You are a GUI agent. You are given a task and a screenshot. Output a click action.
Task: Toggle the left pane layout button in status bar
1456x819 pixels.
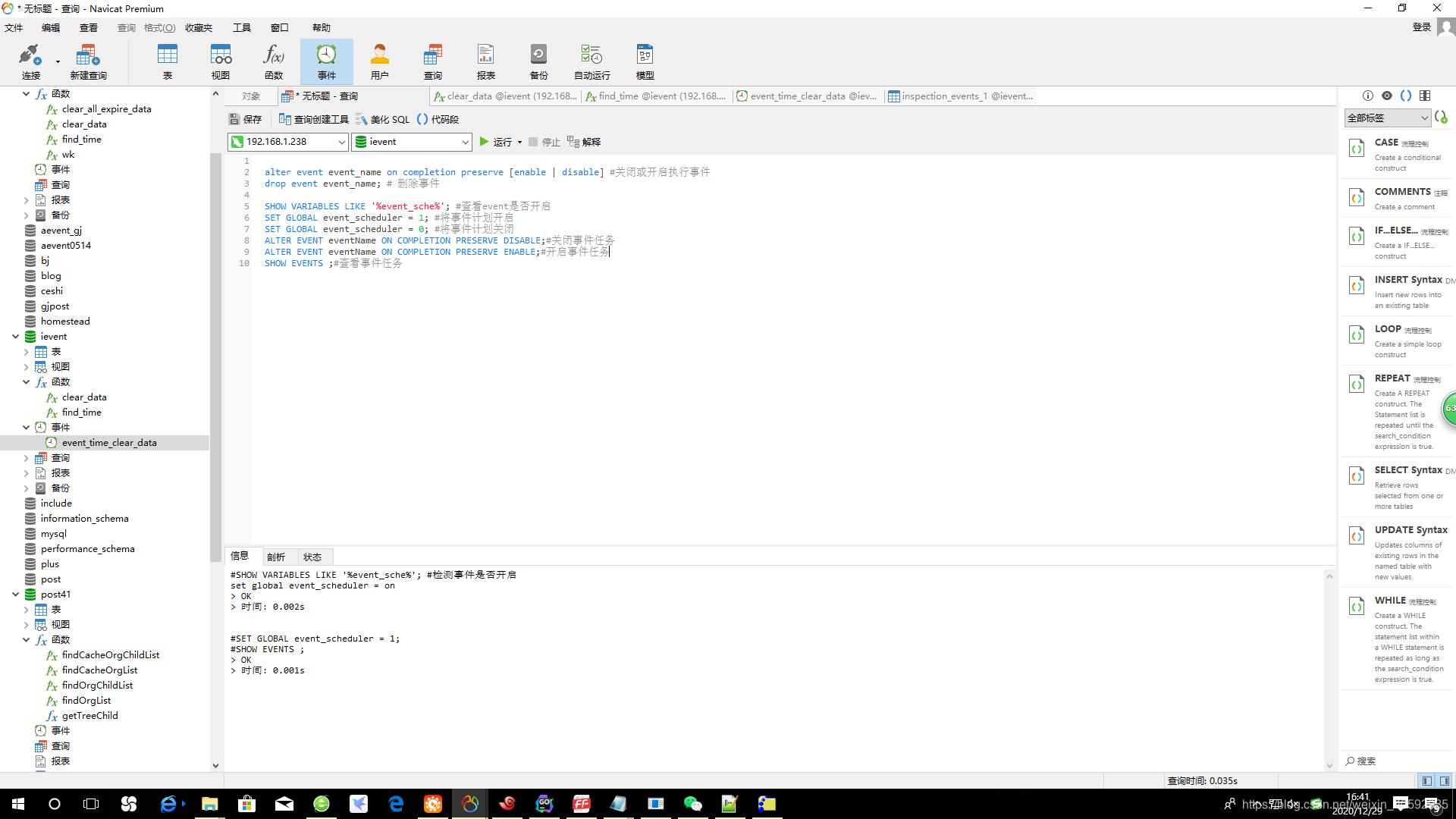(x=1426, y=780)
